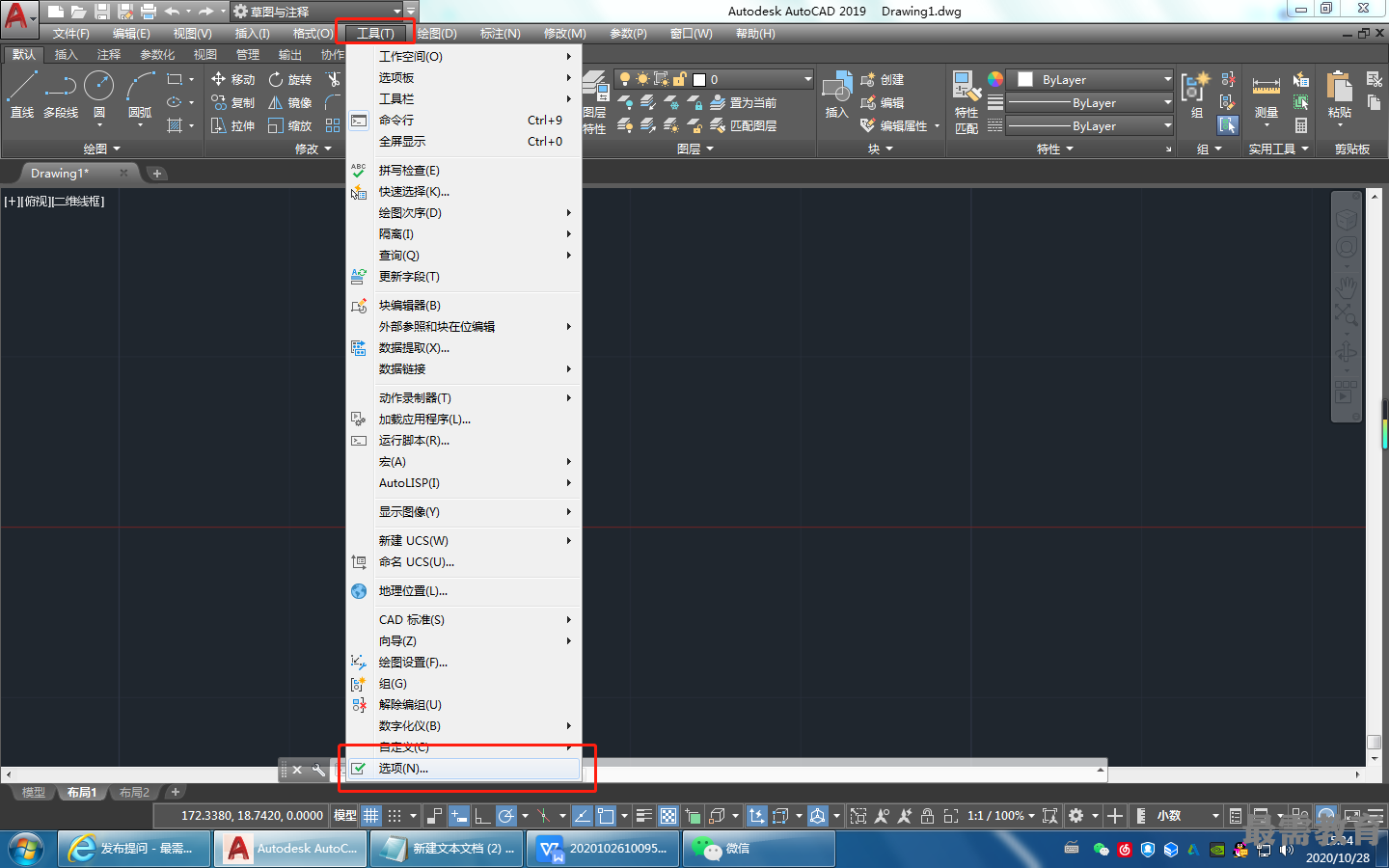Start the 缩放 scale command
The width and height of the screenshot is (1389, 868).
(x=290, y=125)
